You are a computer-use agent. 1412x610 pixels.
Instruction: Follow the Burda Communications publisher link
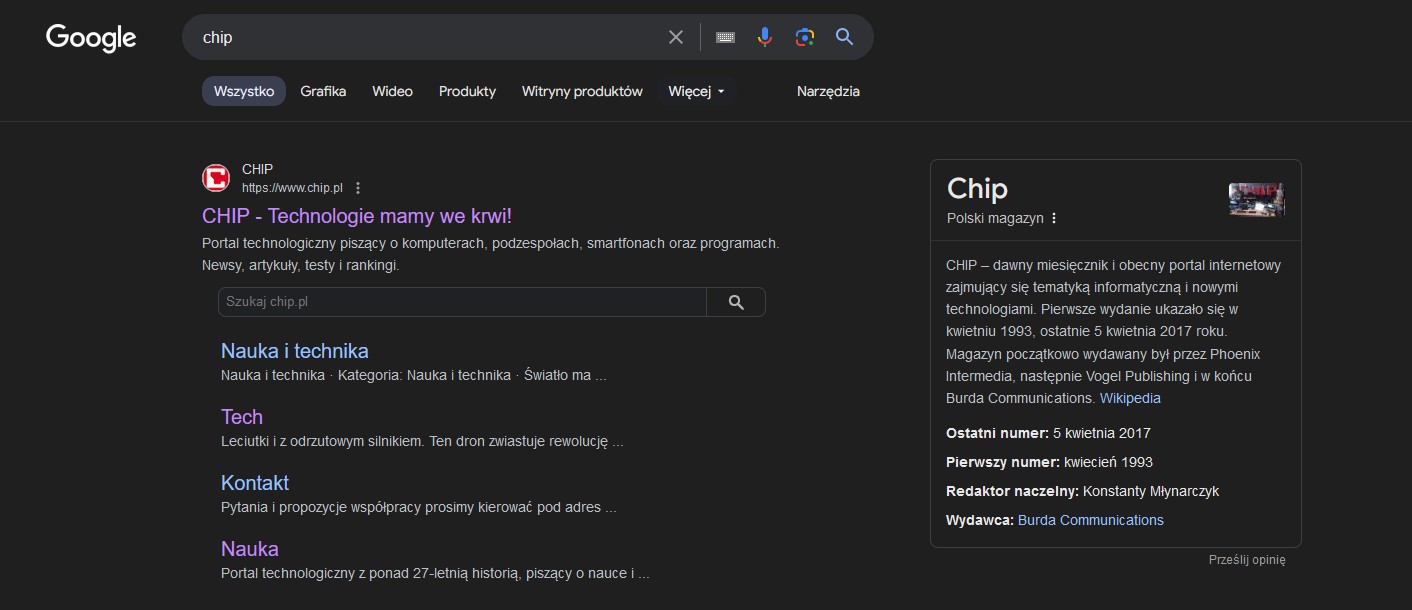pos(1090,520)
